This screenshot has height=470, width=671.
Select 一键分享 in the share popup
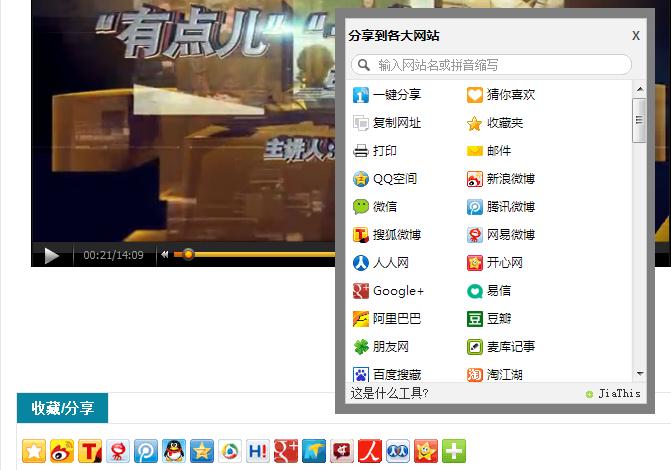click(396, 95)
